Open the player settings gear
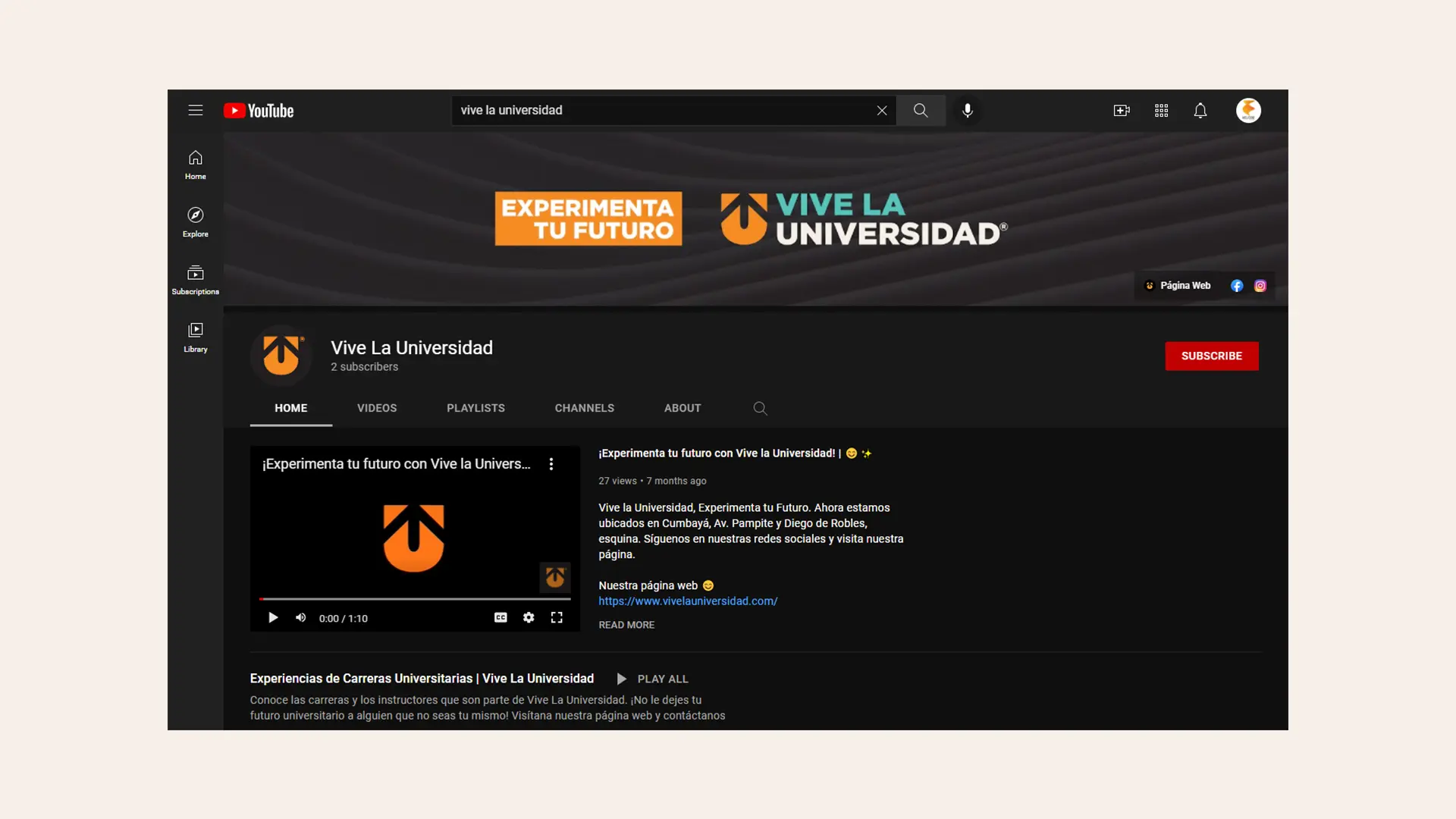The width and height of the screenshot is (1456, 819). point(529,618)
